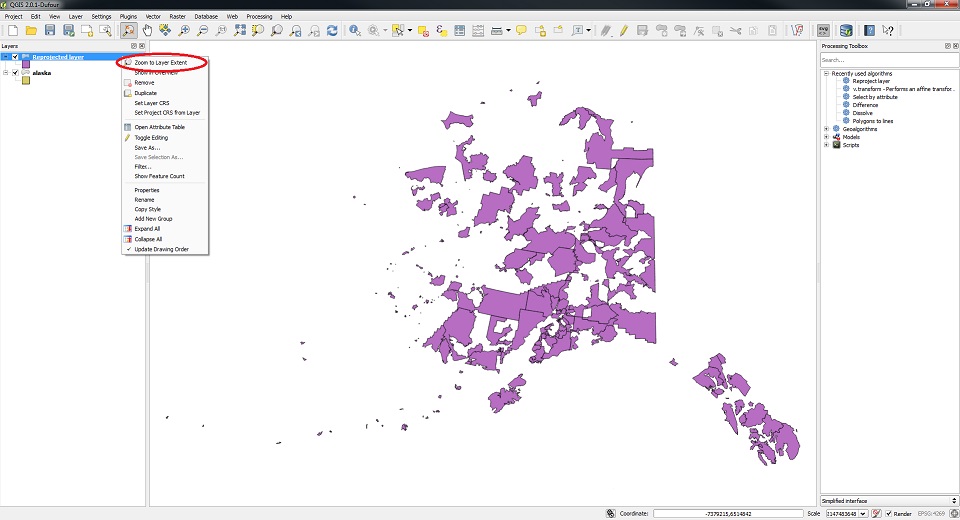Click the Zoom to Layer toolbar icon
Viewport: 960px width, 520px height.
(277, 30)
